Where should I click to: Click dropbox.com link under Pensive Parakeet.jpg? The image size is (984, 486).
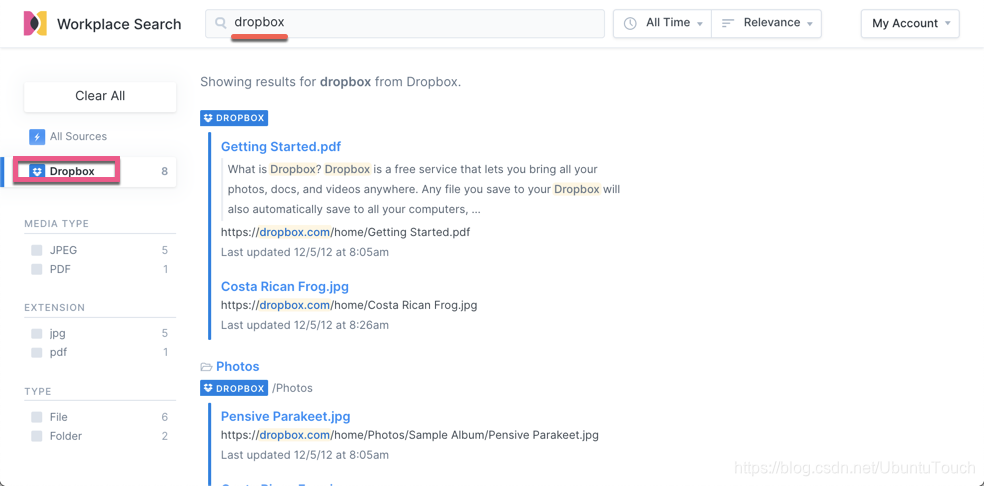(x=295, y=435)
